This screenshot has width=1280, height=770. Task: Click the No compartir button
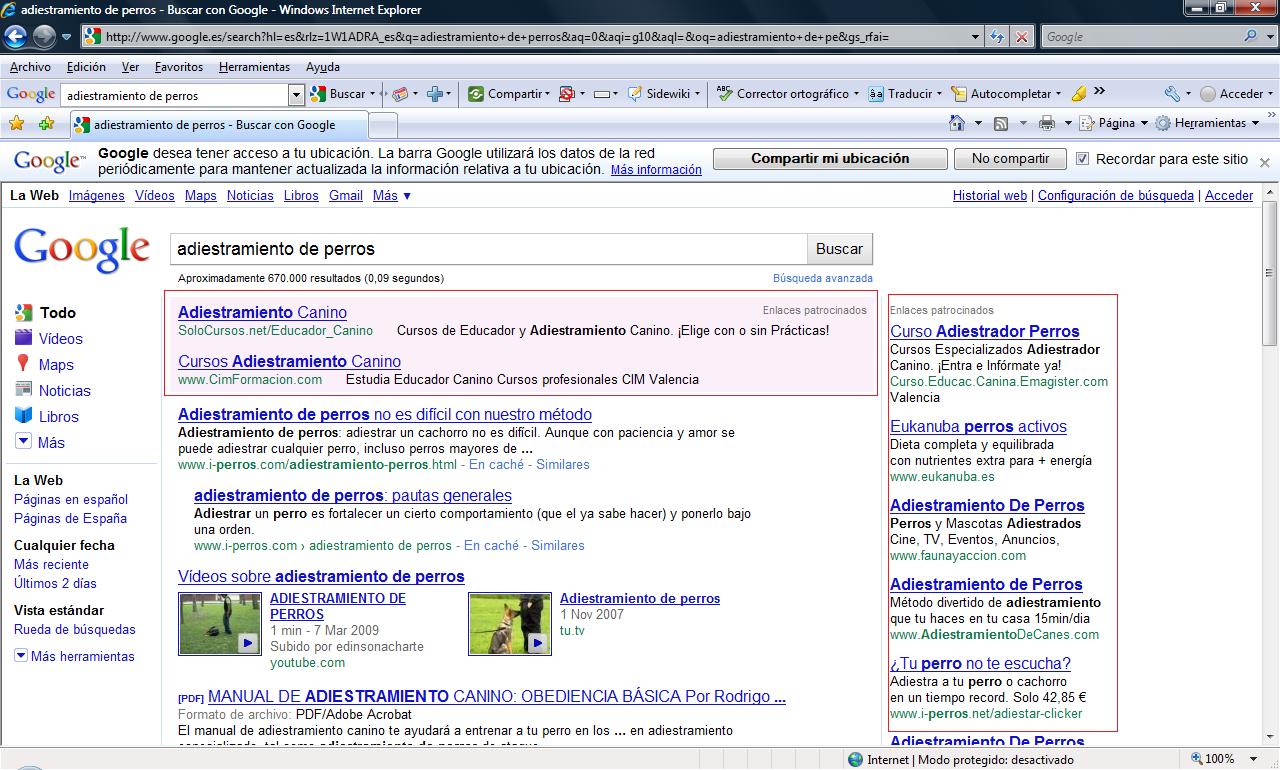(1010, 159)
